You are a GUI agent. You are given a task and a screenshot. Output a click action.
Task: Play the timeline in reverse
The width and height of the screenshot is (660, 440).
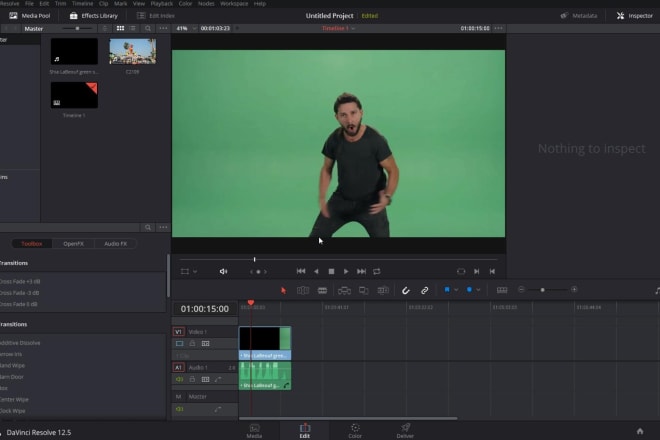coord(316,272)
